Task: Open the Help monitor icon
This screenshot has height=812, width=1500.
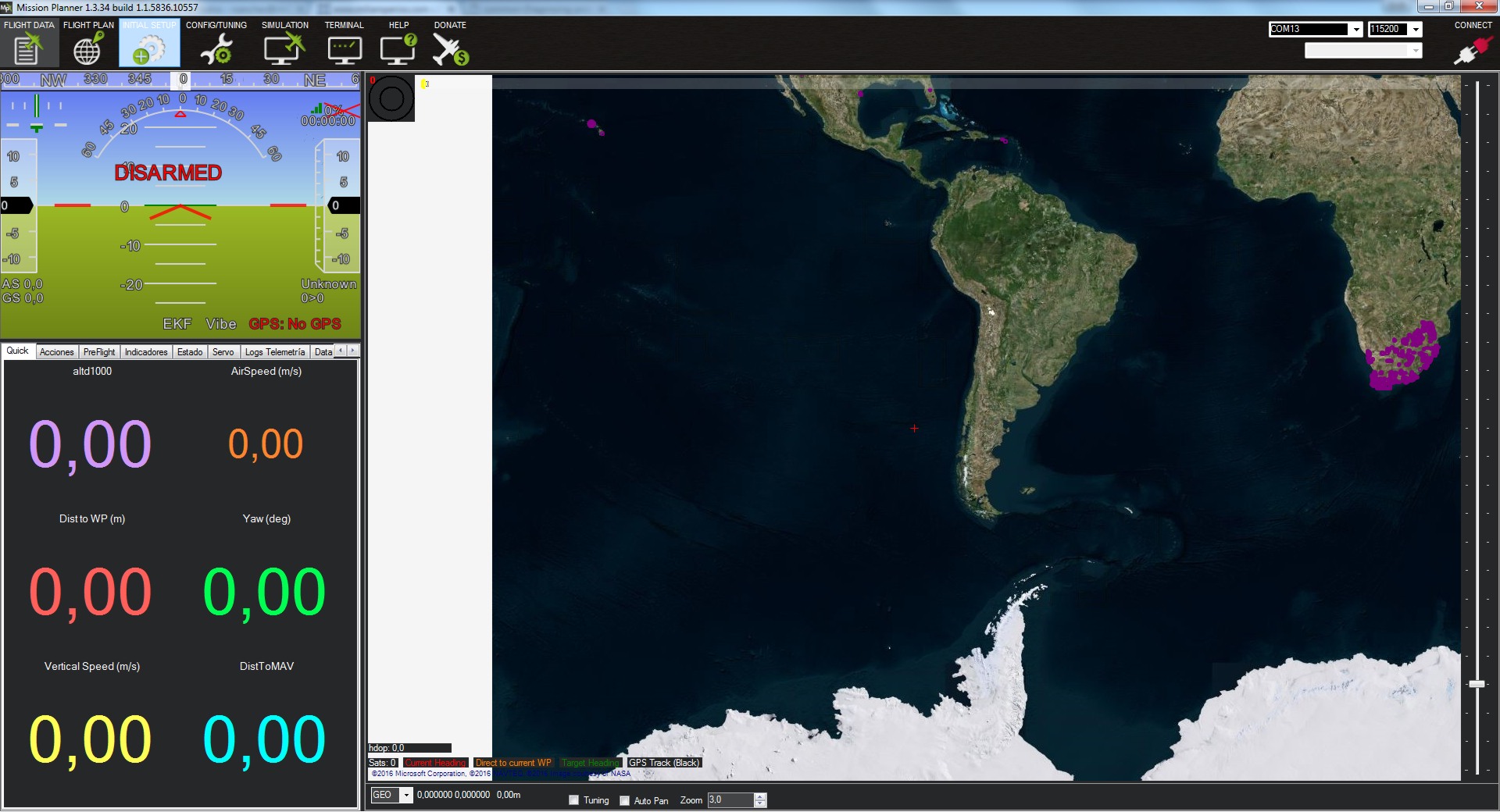Action: 398,49
